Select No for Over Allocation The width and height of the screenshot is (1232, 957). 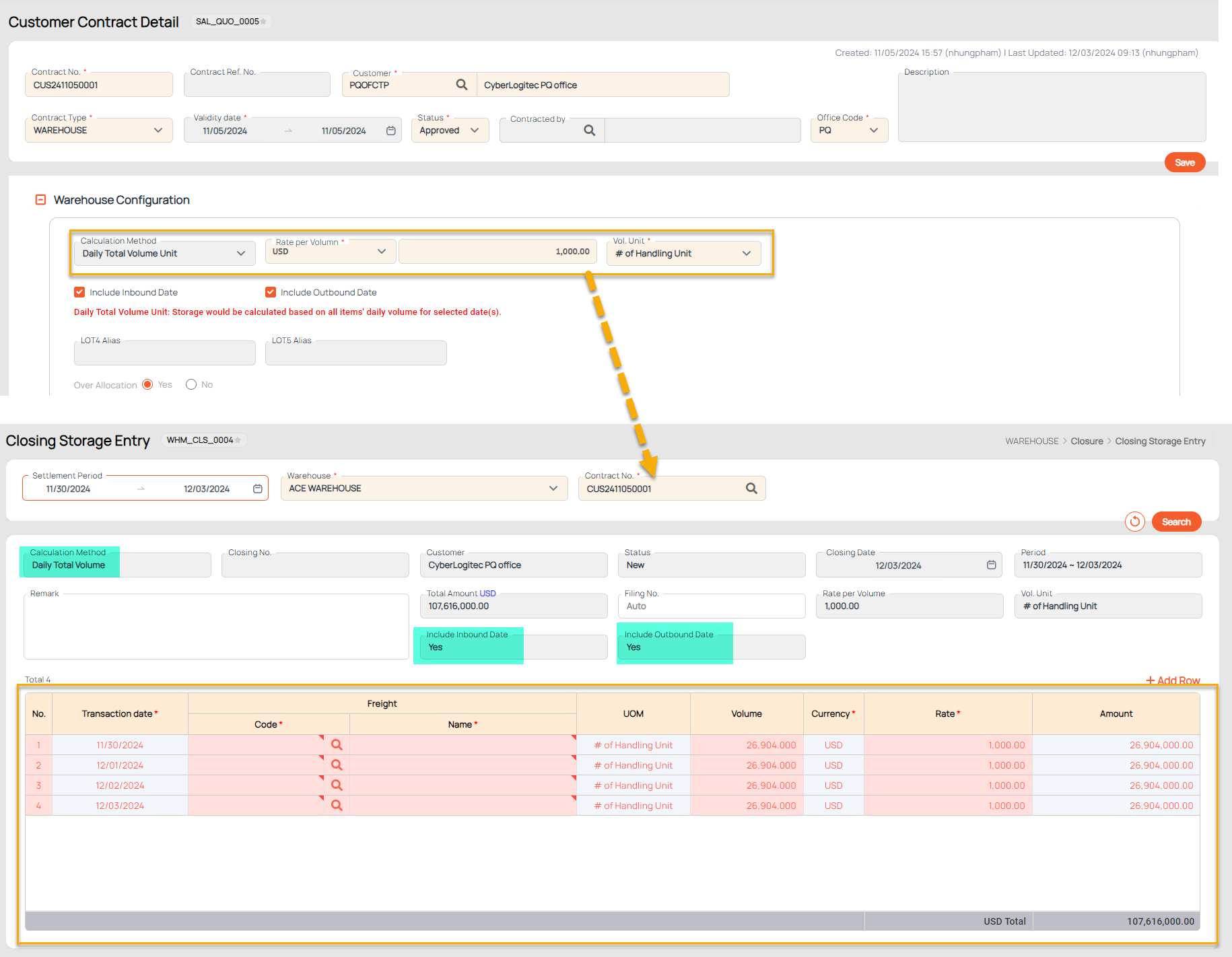click(x=191, y=384)
